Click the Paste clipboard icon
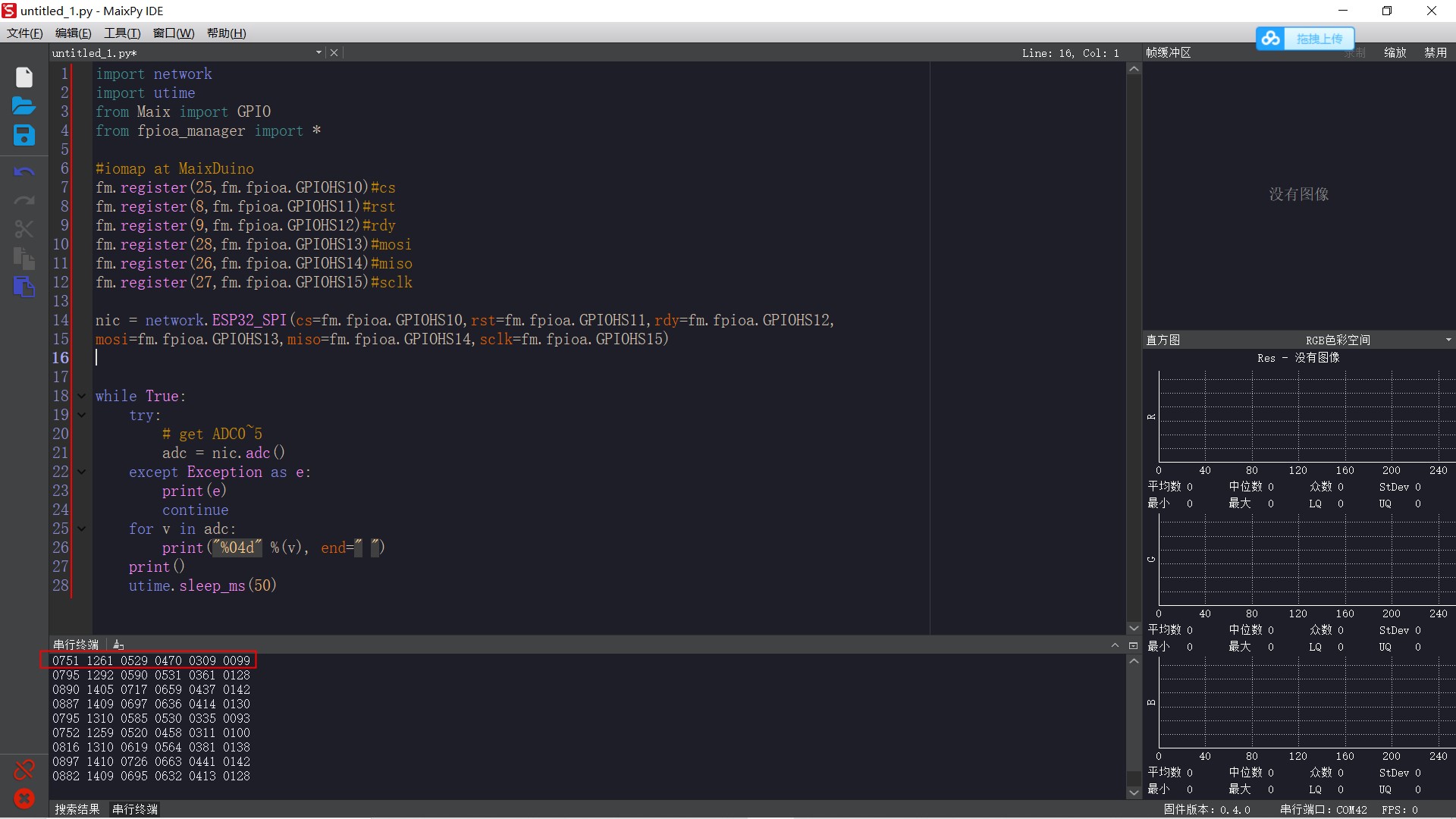1456x819 pixels. [x=24, y=287]
